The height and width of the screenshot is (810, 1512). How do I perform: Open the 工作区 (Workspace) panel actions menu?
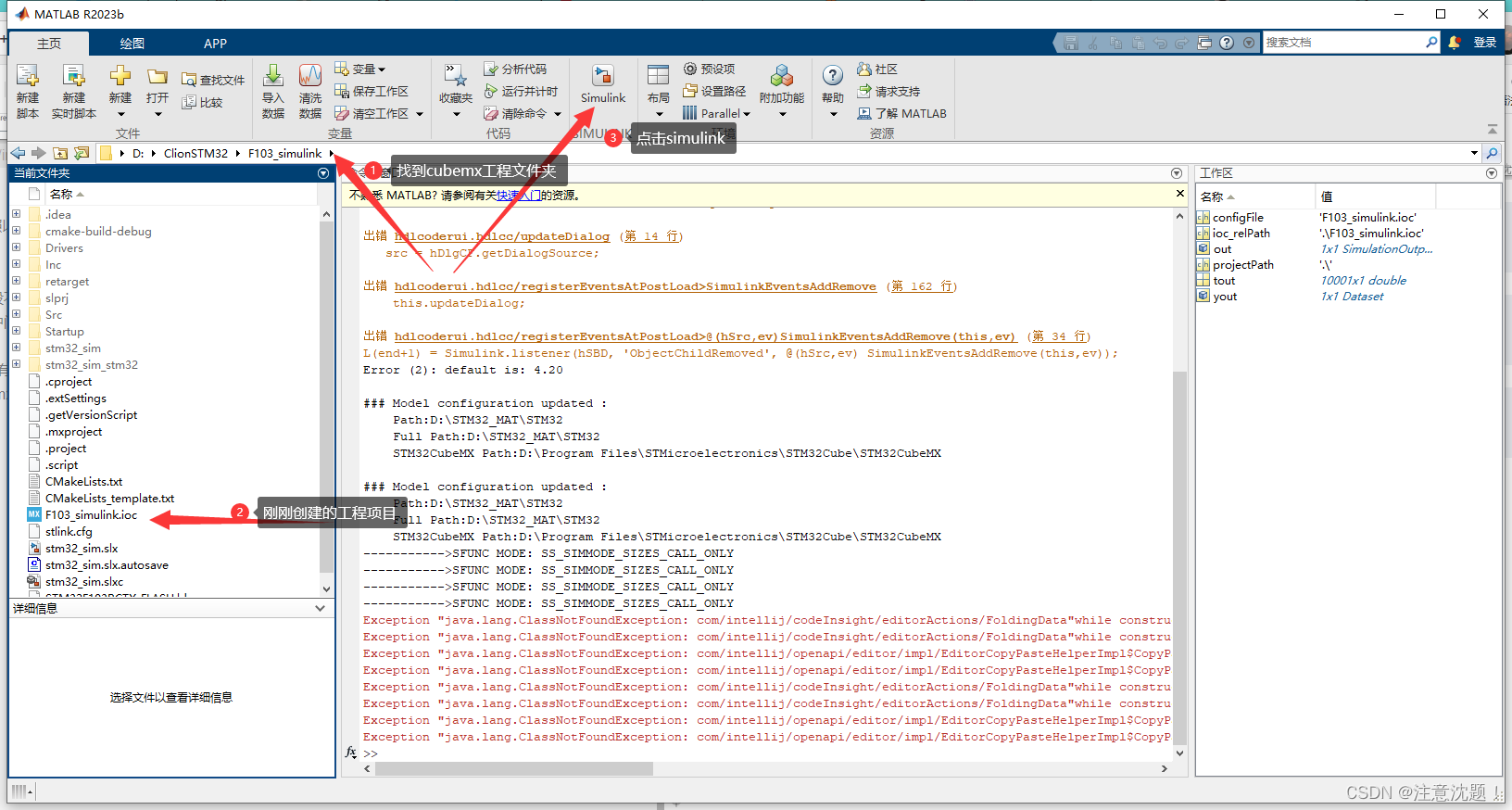[x=1492, y=173]
